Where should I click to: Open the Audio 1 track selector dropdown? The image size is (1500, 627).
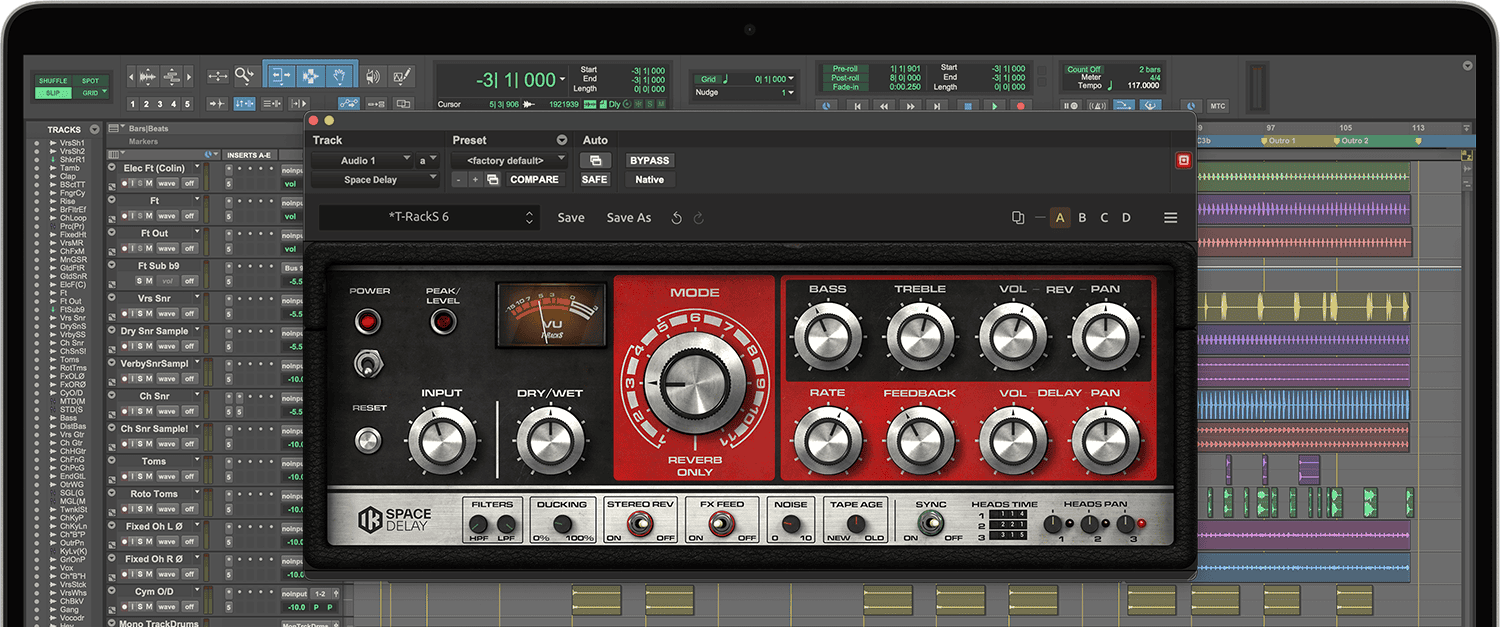[362, 160]
